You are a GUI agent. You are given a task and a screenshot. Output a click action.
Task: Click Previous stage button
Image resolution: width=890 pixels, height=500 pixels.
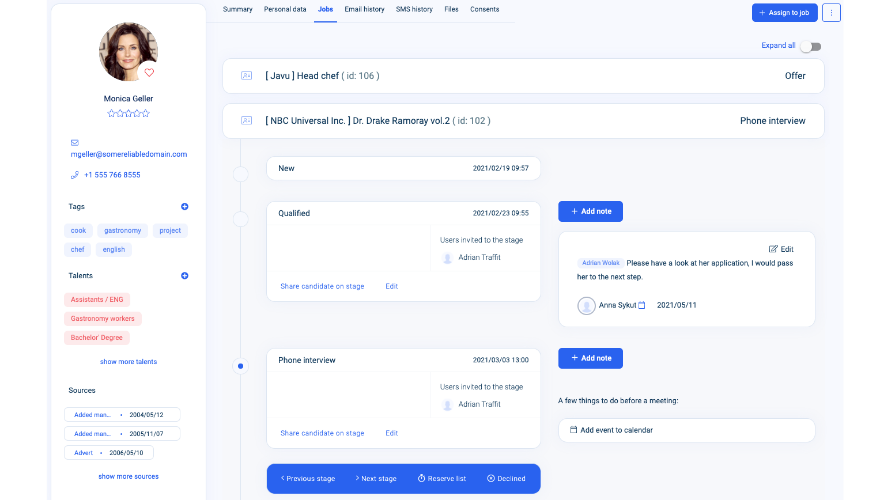(308, 478)
